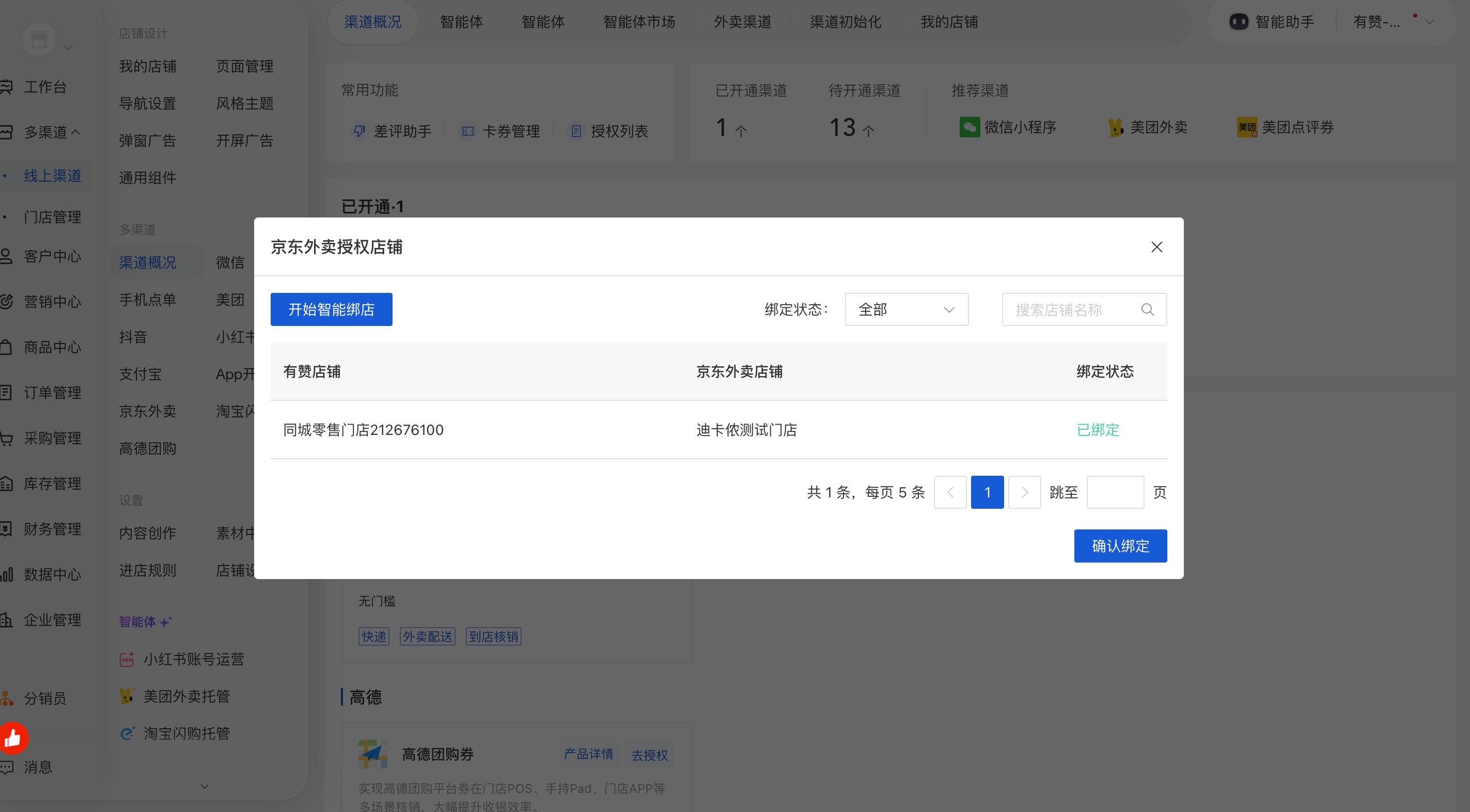The height and width of the screenshot is (812, 1470).
Task: Open 通用组件 in the submenu
Action: [x=147, y=178]
